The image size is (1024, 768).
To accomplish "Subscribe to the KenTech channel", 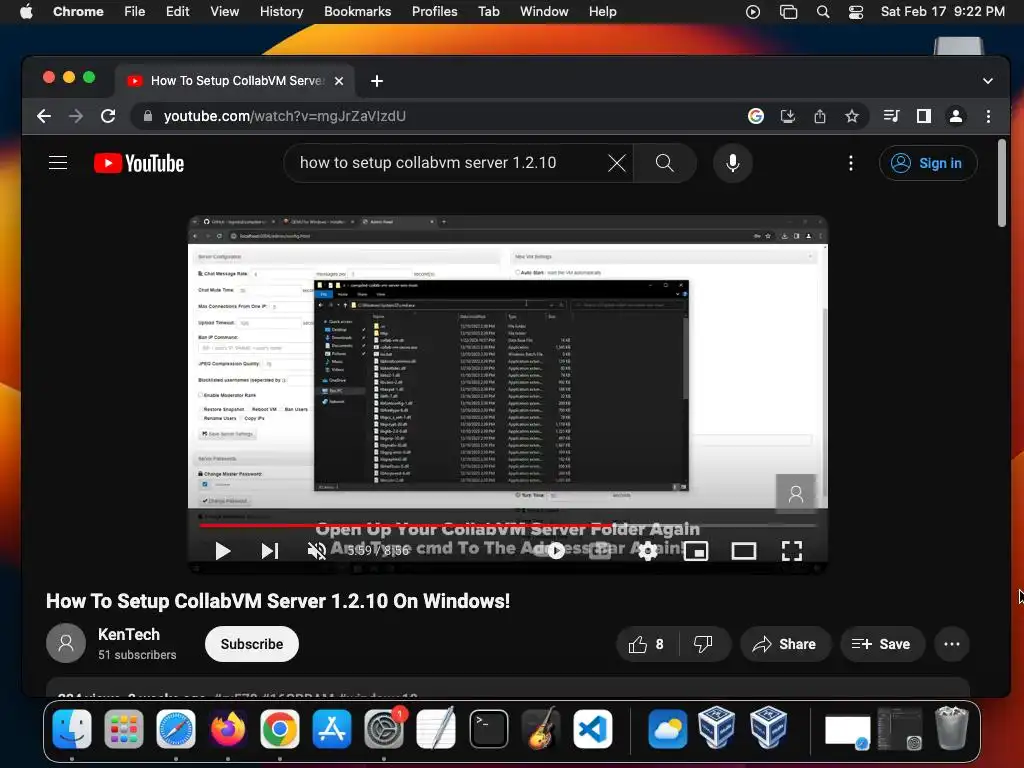I will click(x=251, y=644).
